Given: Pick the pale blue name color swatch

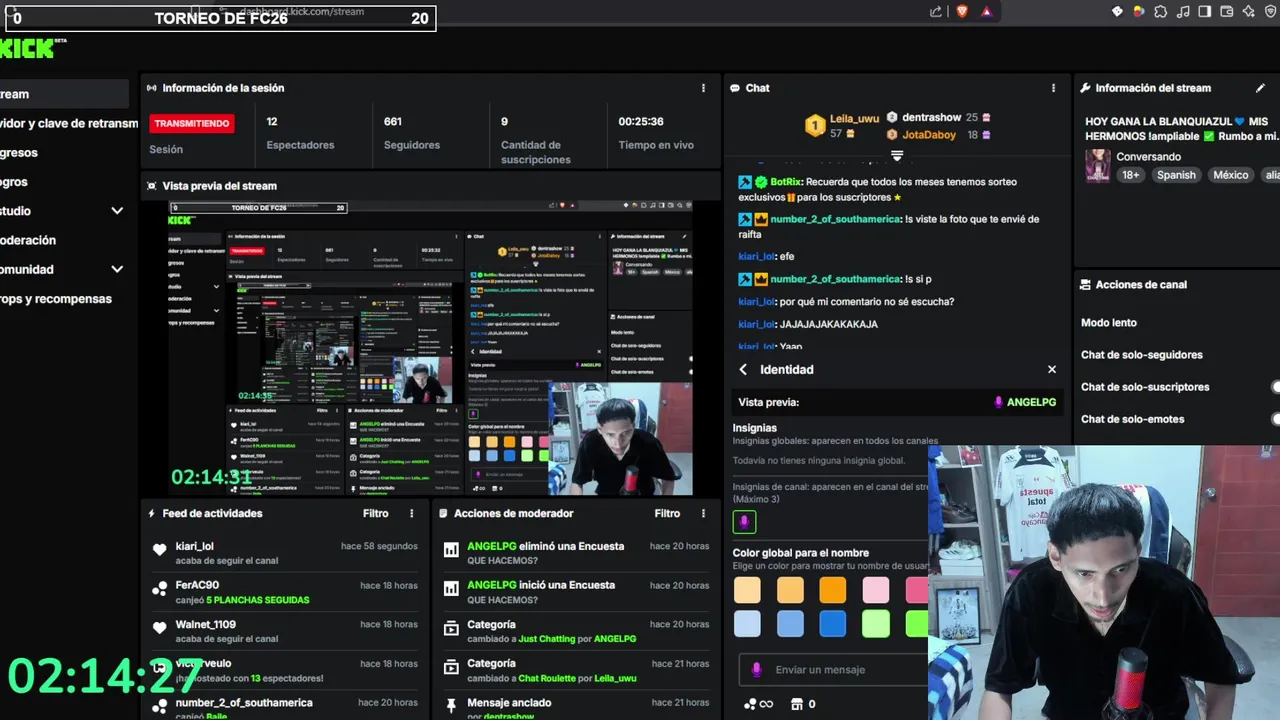Looking at the screenshot, I should tap(747, 624).
